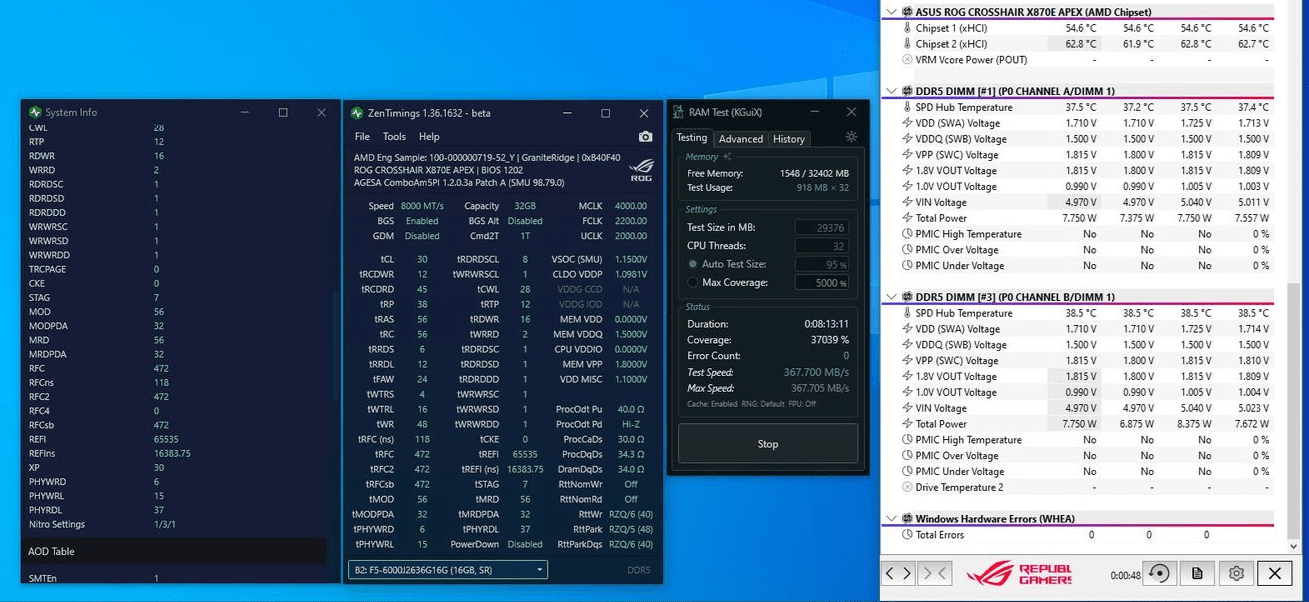Click the CPU Threads input field
Image resolution: width=1309 pixels, height=602 pixels.
coord(822,246)
